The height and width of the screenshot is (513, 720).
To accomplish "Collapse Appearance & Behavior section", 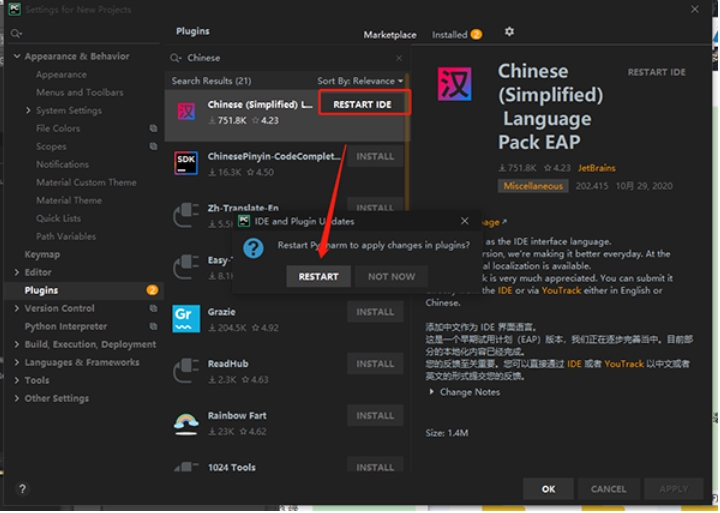I will (17, 56).
